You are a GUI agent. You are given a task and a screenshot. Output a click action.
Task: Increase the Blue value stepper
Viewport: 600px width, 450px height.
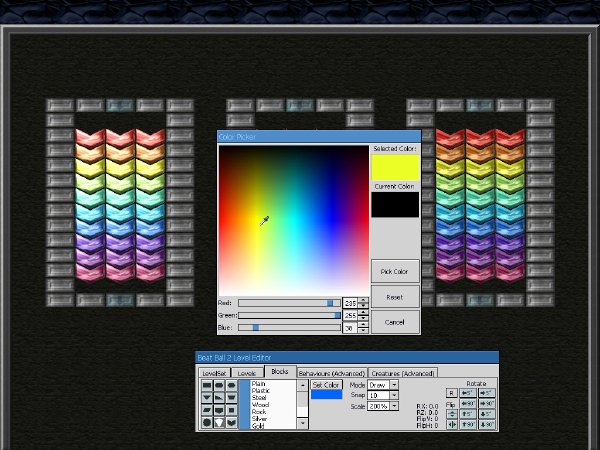[x=363, y=325]
